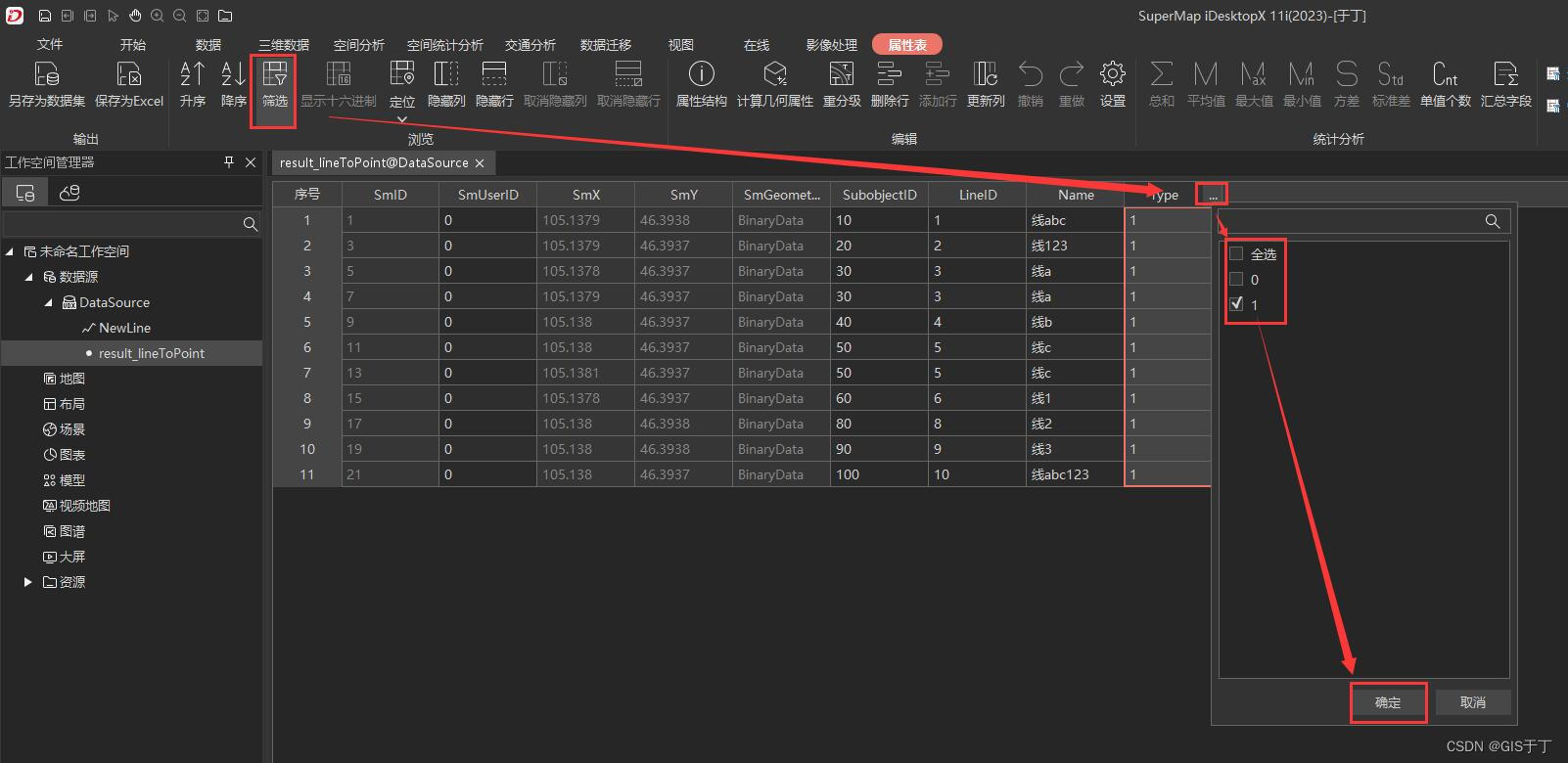Click the 隐藏行 hide row icon
This screenshot has width=1568, height=763.
click(494, 74)
